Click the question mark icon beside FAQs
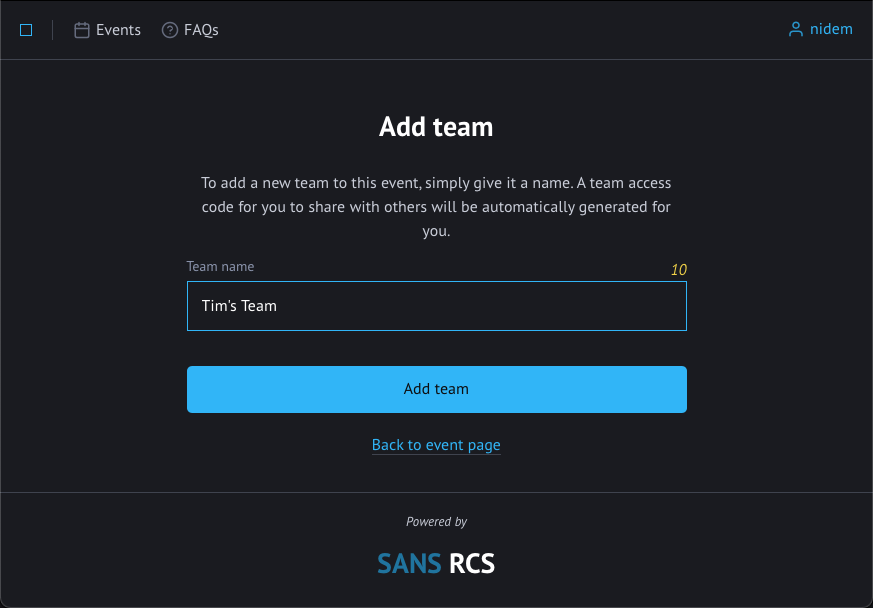 (170, 30)
